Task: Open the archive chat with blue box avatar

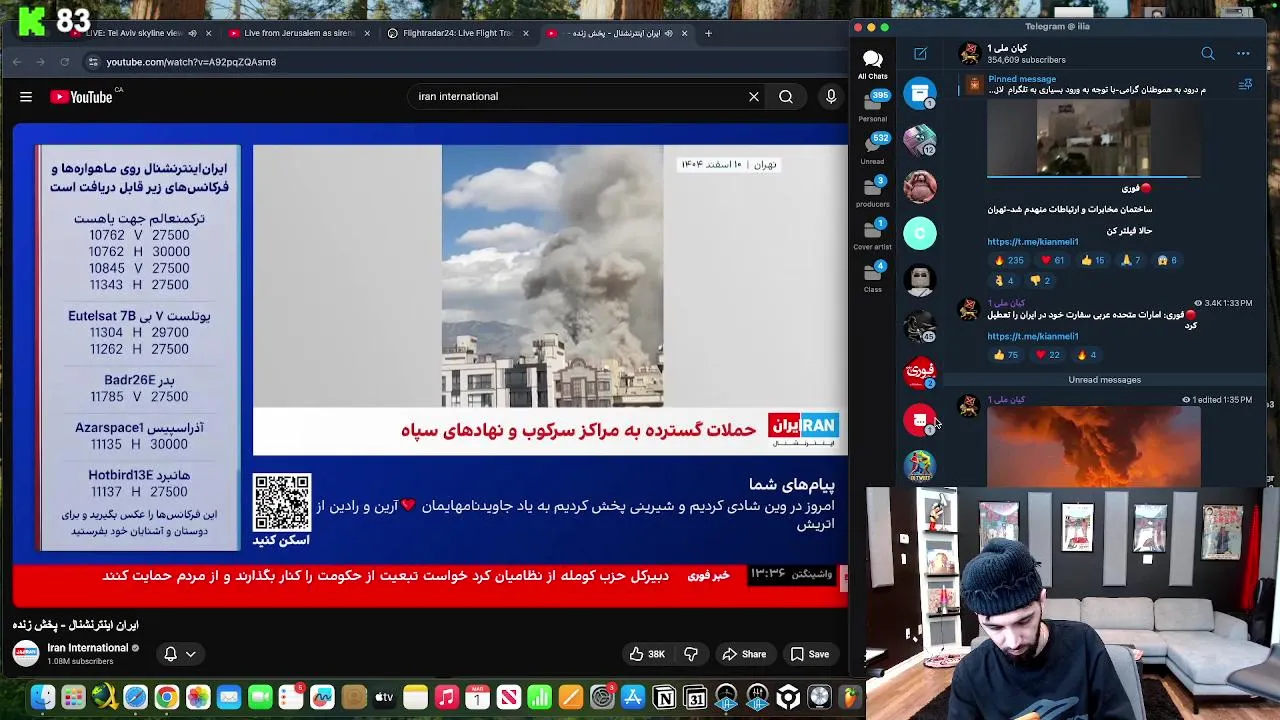Action: click(x=920, y=93)
